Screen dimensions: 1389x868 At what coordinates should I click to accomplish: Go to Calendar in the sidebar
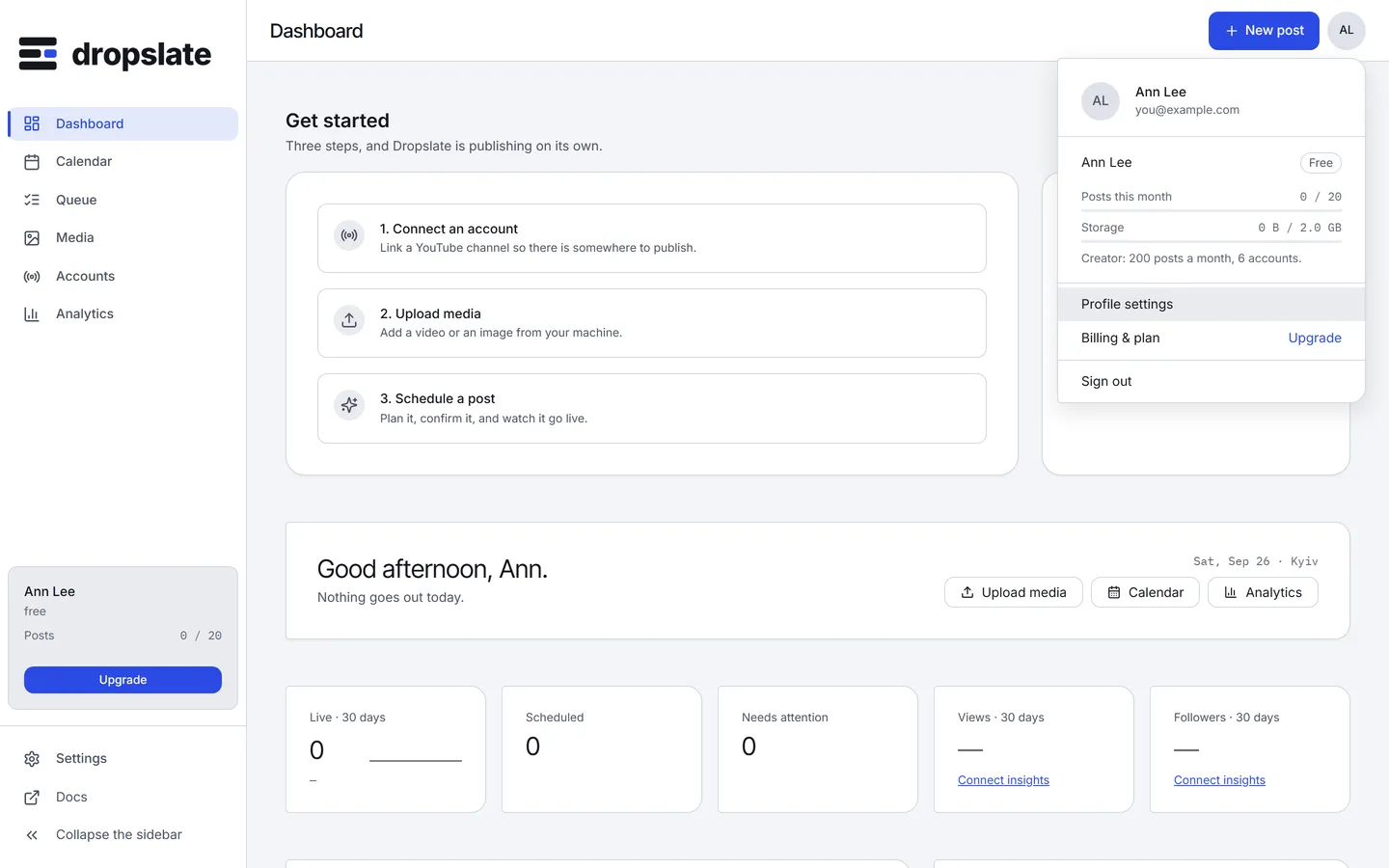[123, 162]
